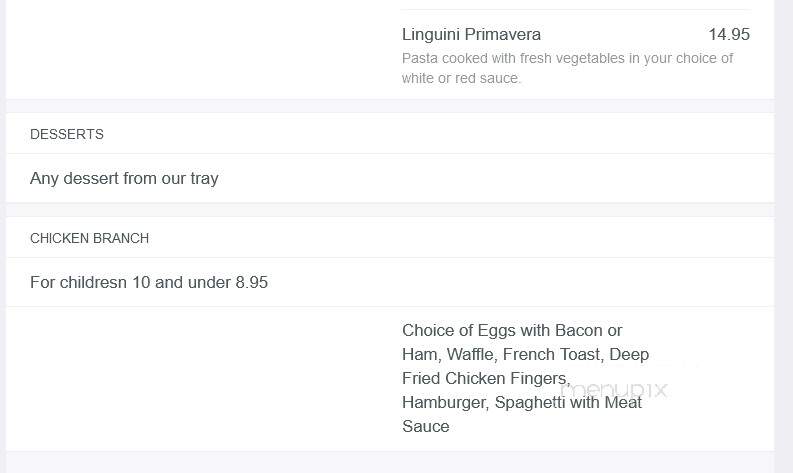This screenshot has width=793, height=473.
Task: Select the Linguini Primavera menu item
Action: [x=471, y=34]
